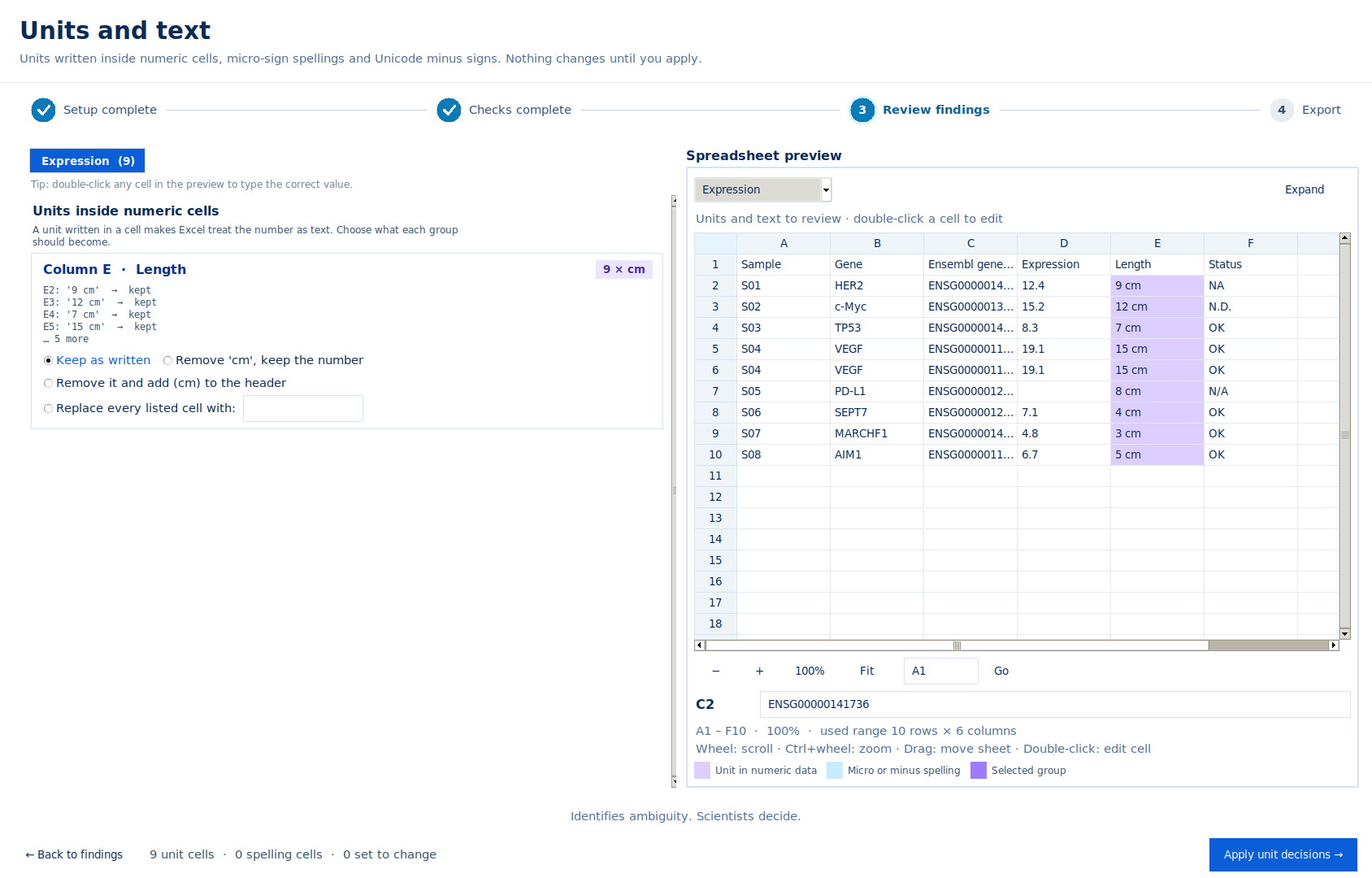
Task: Click the horizontal scroll left arrow
Action: pos(700,645)
